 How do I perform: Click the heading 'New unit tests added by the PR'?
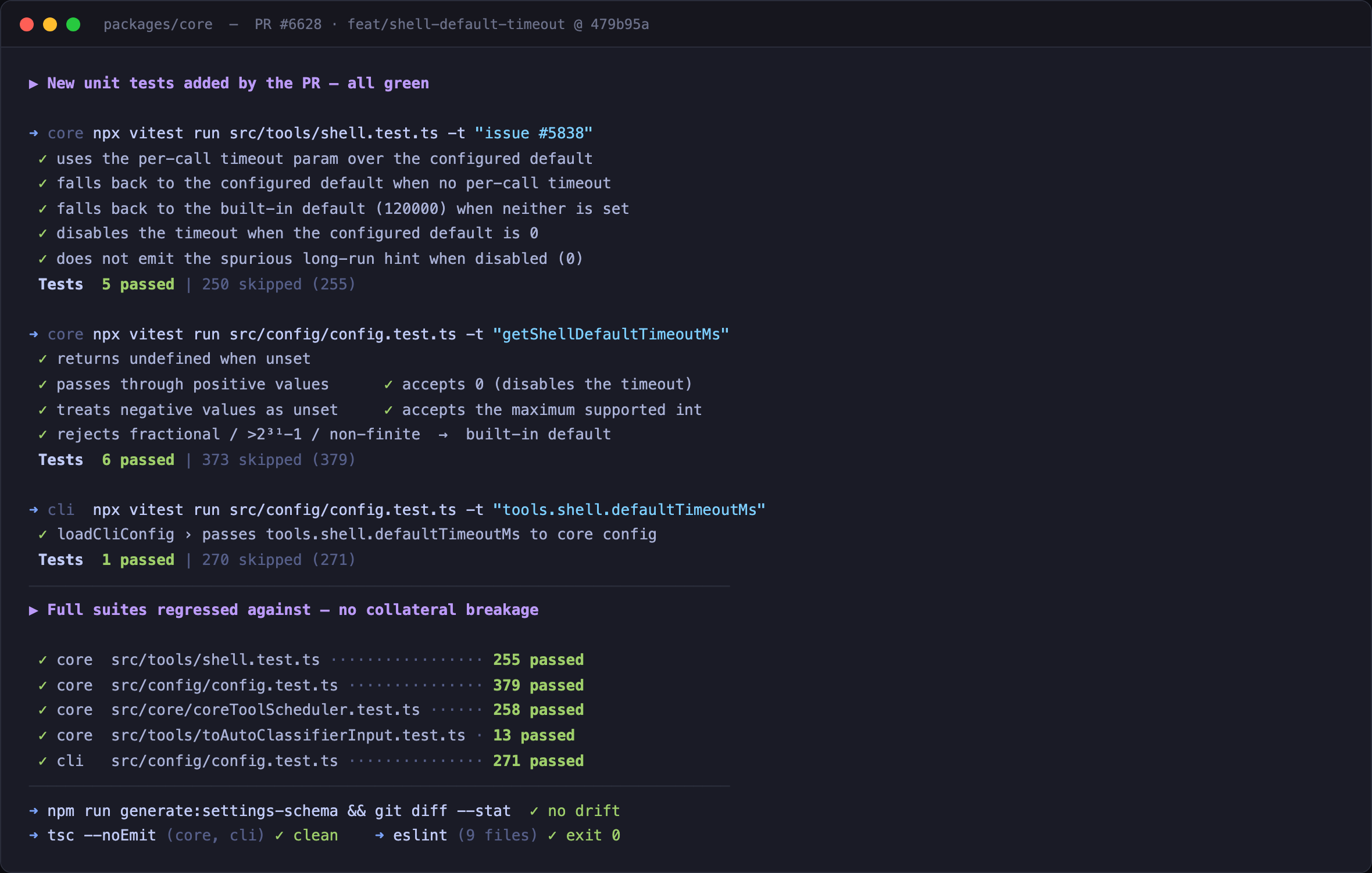pyautogui.click(x=184, y=84)
